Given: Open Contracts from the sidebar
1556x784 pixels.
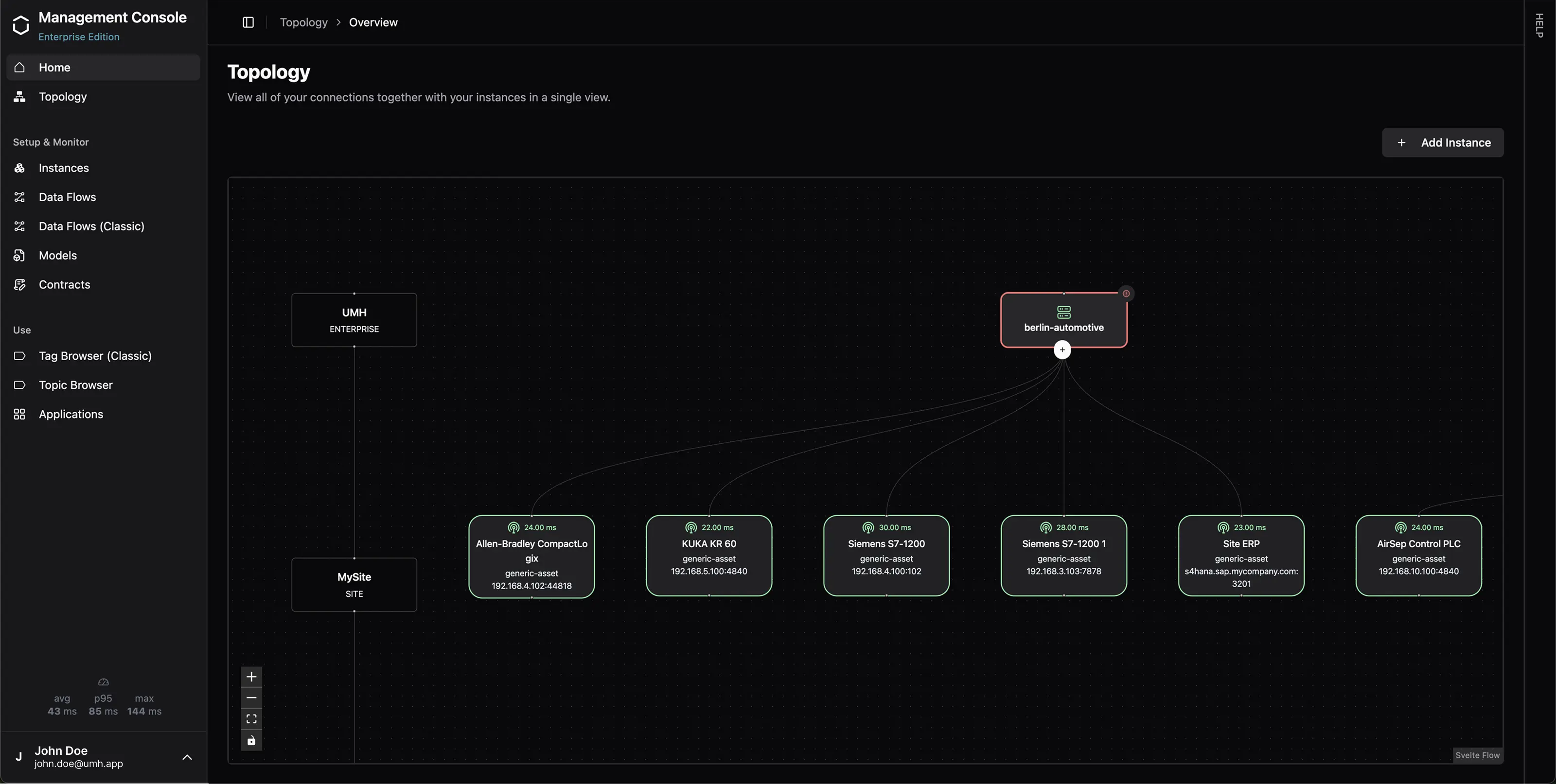Looking at the screenshot, I should pyautogui.click(x=64, y=284).
